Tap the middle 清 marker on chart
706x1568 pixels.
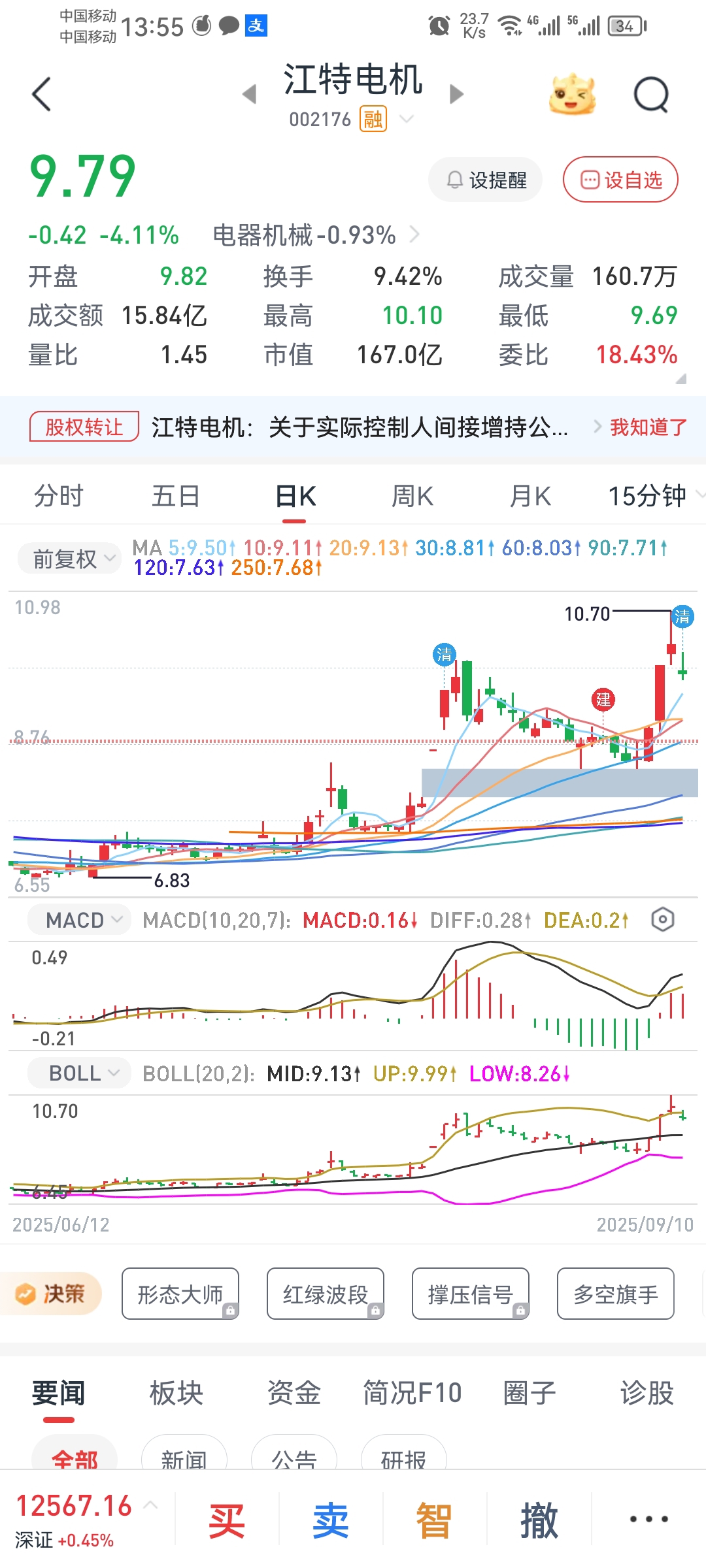[445, 655]
